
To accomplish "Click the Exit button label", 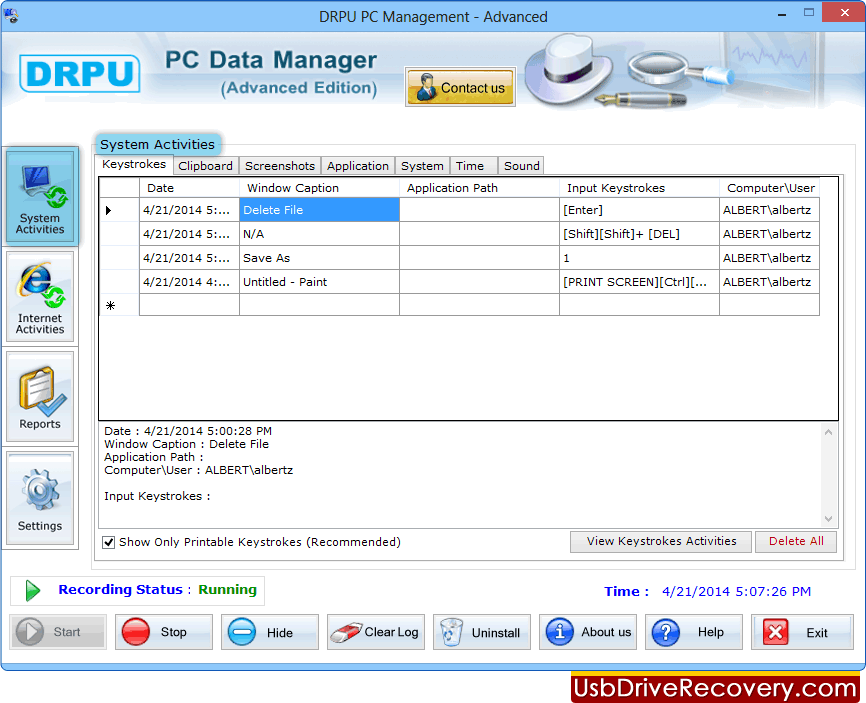I will pos(816,632).
